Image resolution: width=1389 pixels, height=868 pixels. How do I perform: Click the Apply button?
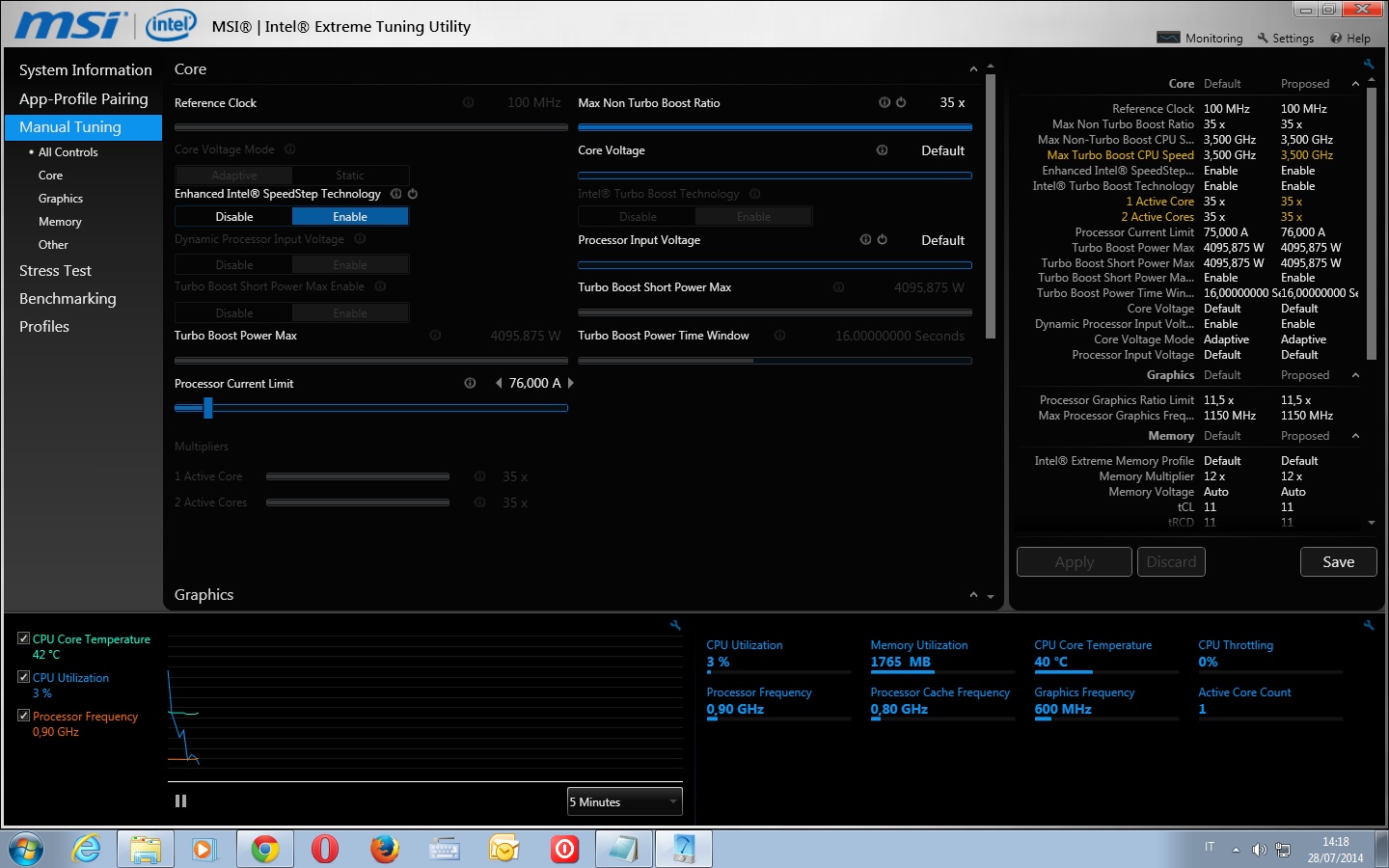(1075, 562)
